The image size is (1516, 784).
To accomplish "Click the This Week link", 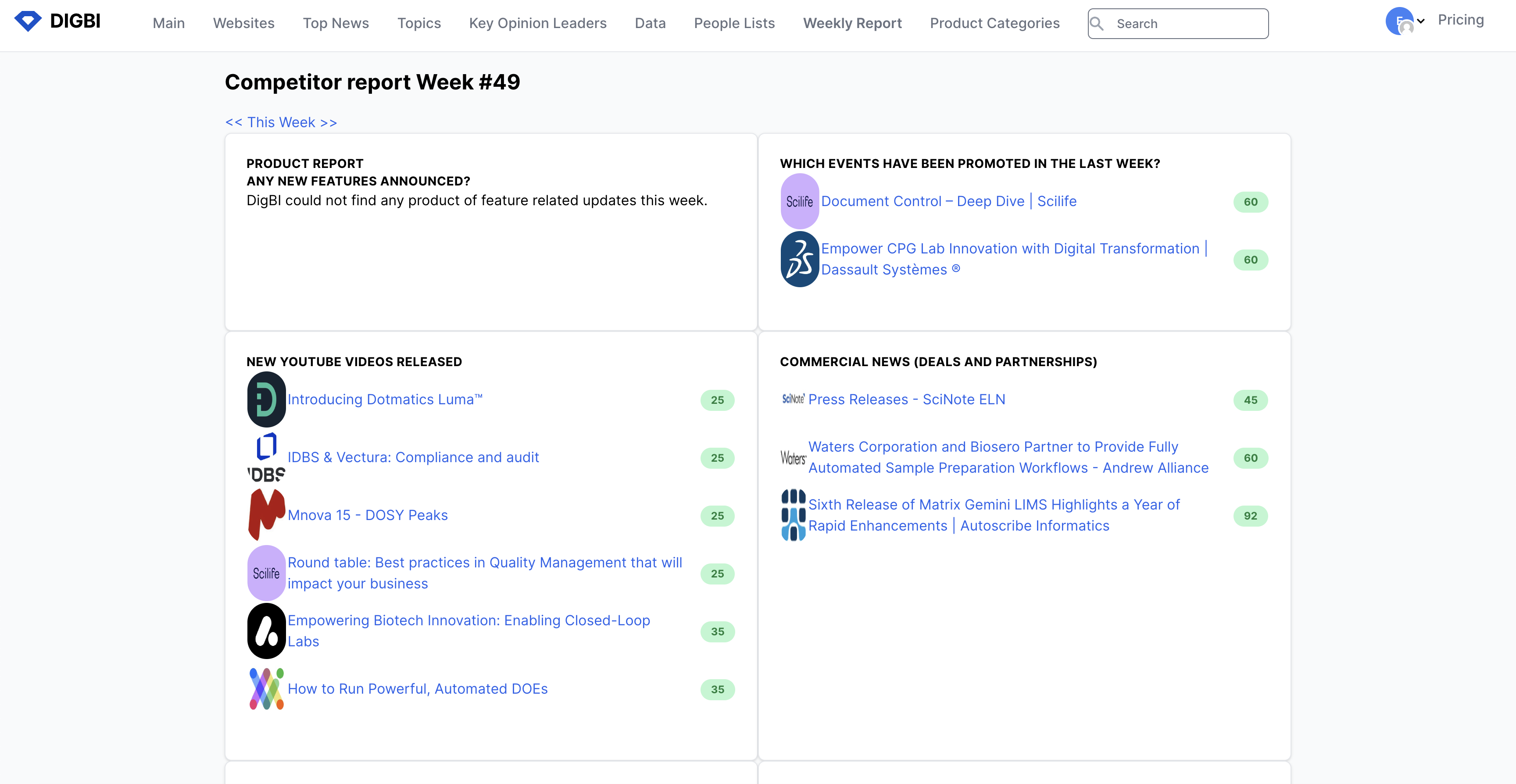I will coord(281,122).
